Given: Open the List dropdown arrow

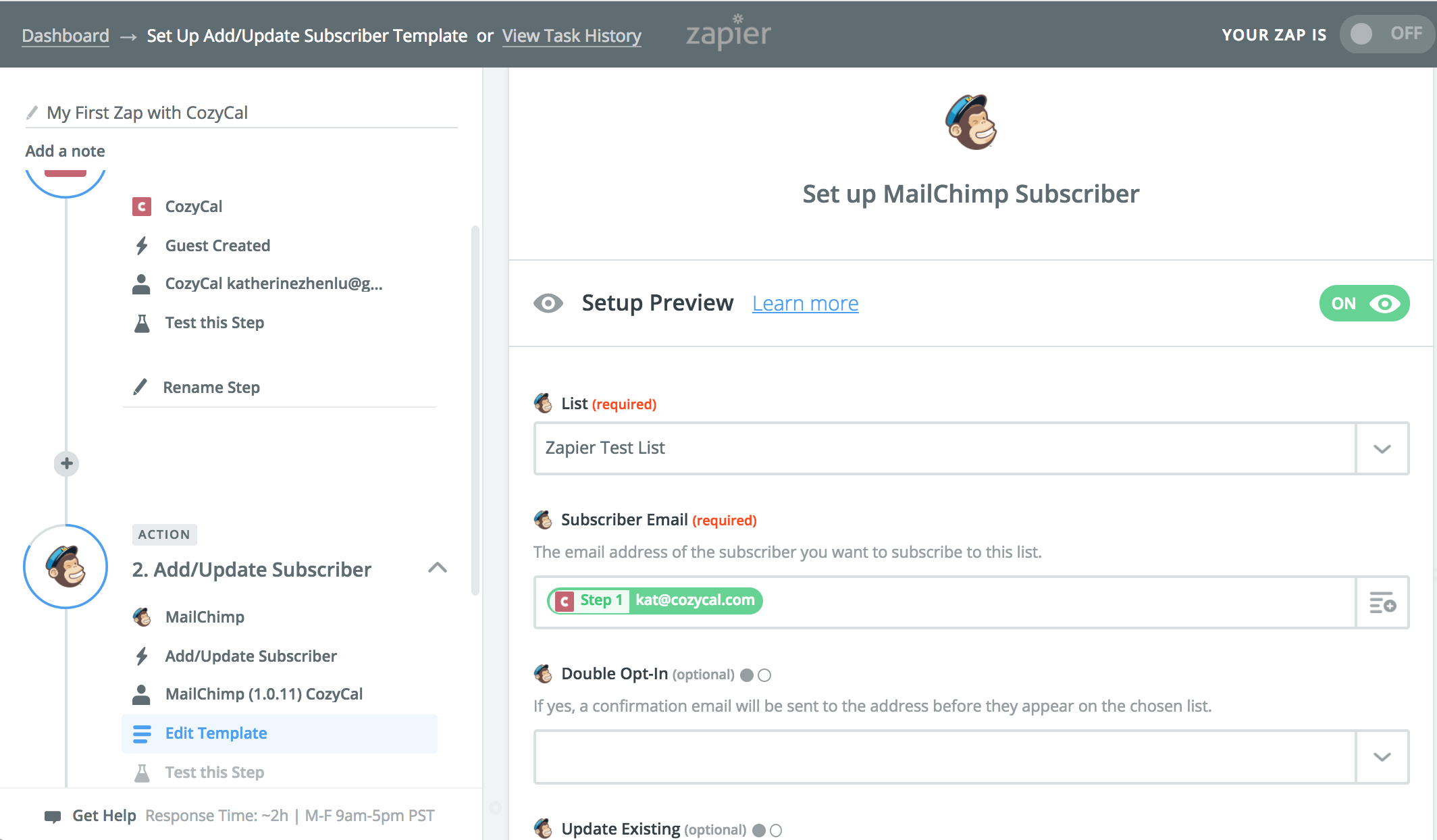Looking at the screenshot, I should [1382, 448].
